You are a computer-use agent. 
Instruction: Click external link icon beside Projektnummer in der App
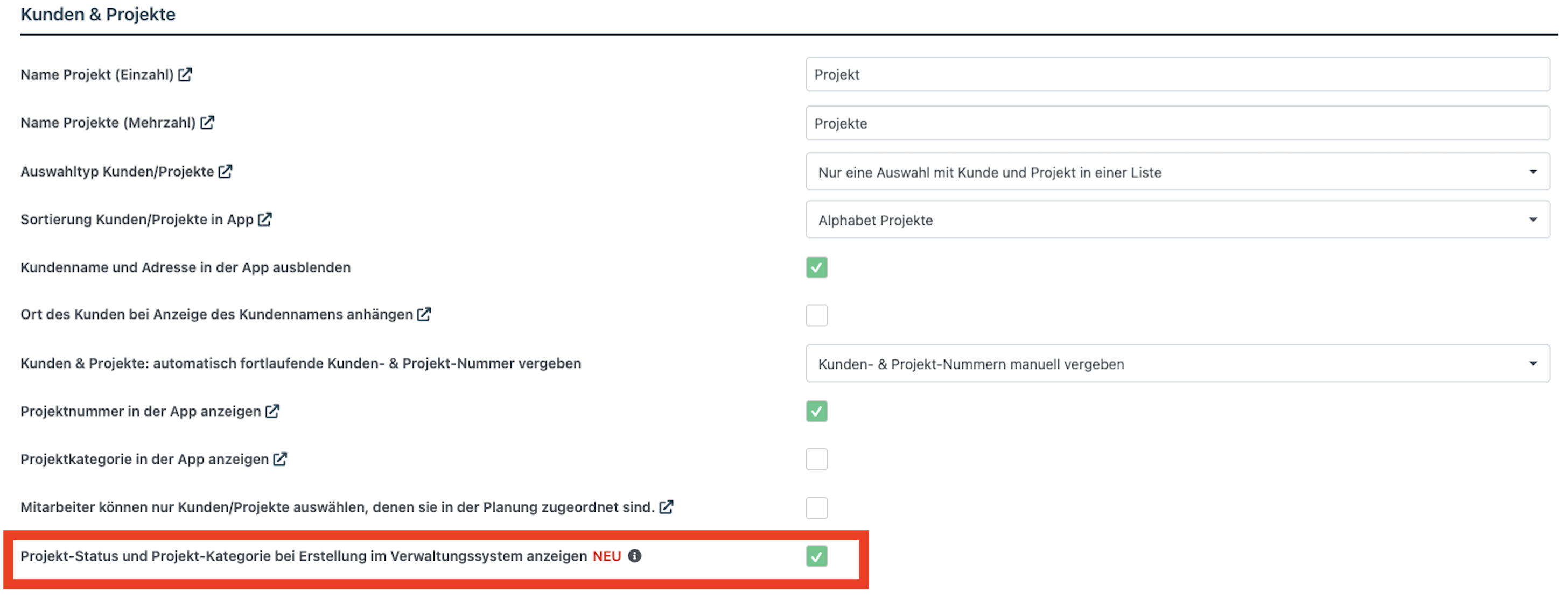pyautogui.click(x=272, y=411)
